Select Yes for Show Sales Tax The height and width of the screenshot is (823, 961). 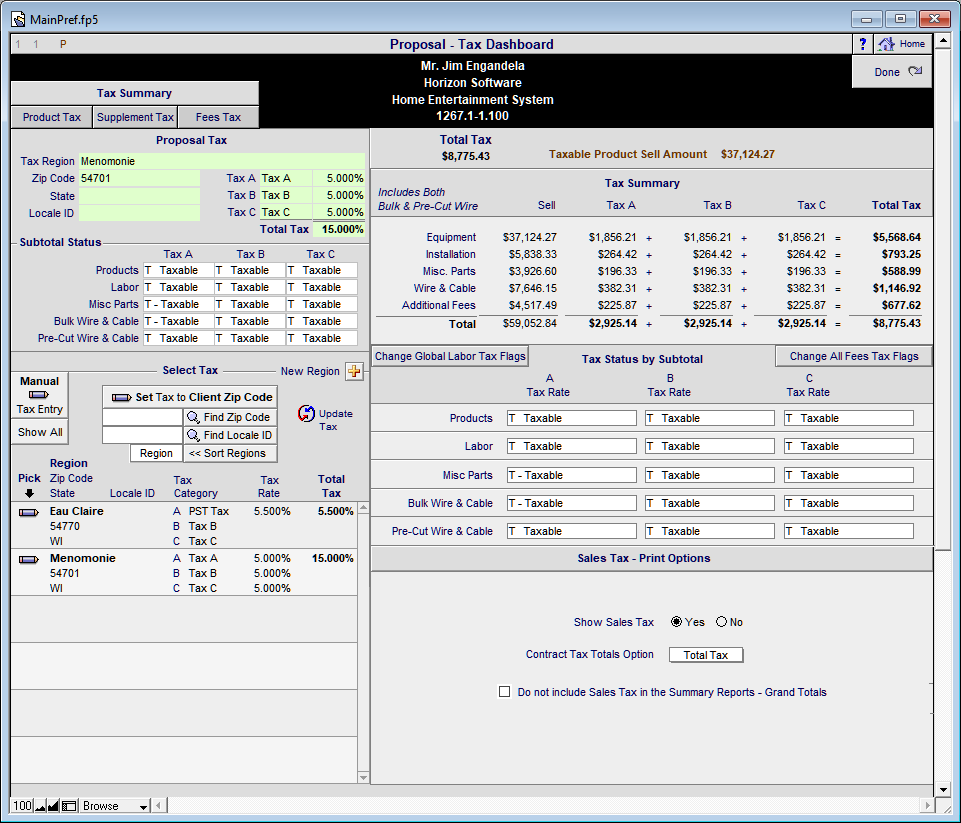click(676, 622)
